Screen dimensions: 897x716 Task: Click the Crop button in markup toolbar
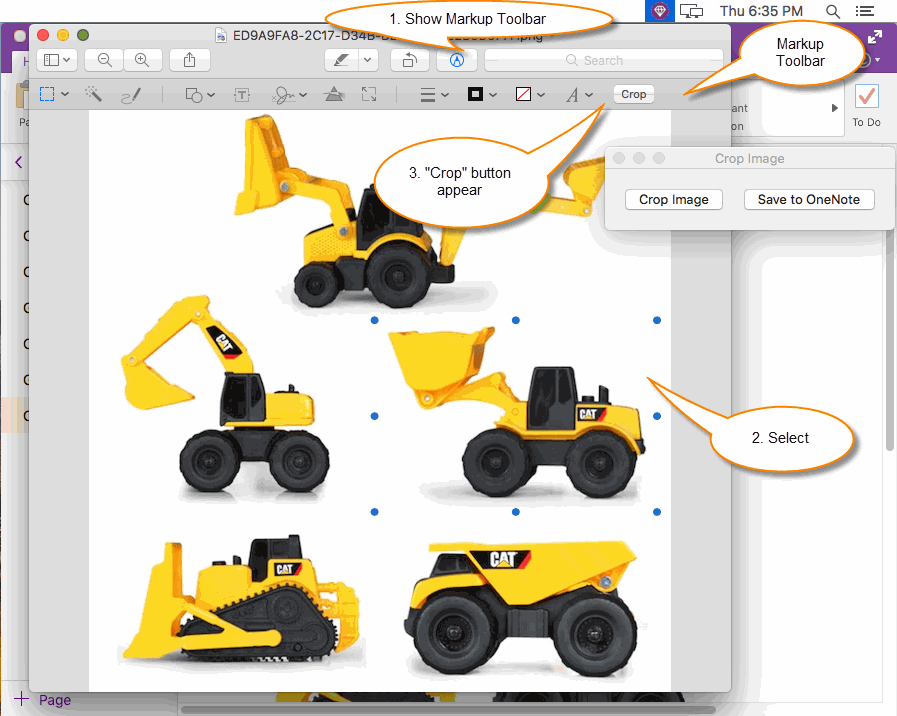(x=633, y=94)
